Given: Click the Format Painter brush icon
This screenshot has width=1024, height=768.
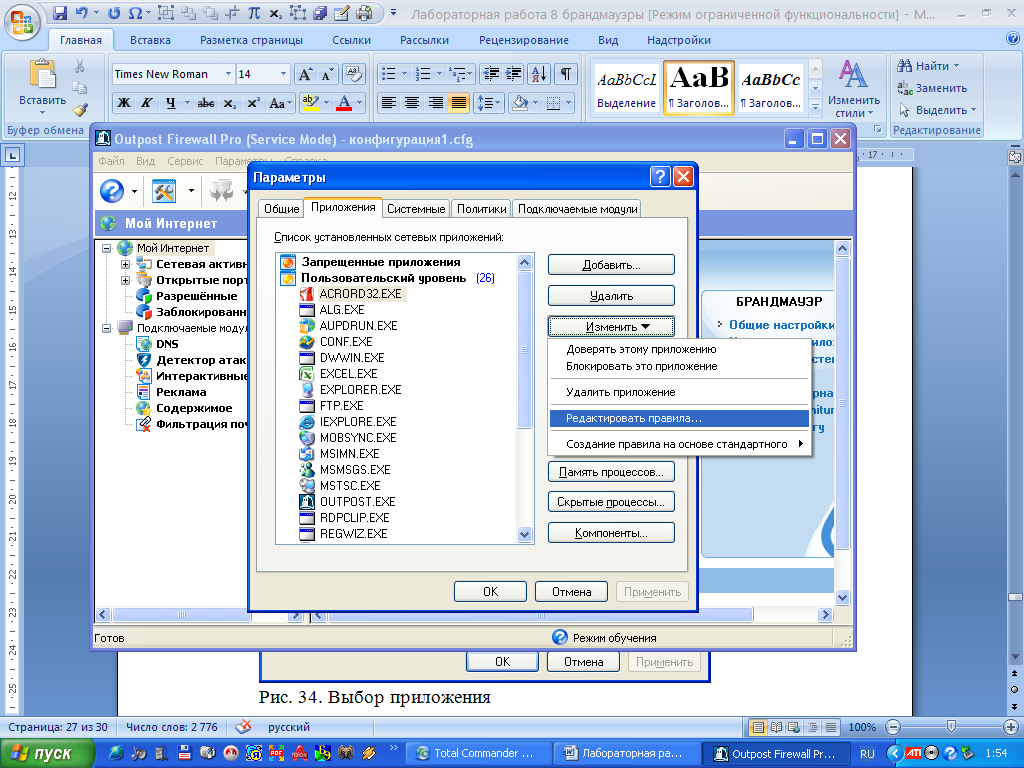Looking at the screenshot, I should (80, 110).
